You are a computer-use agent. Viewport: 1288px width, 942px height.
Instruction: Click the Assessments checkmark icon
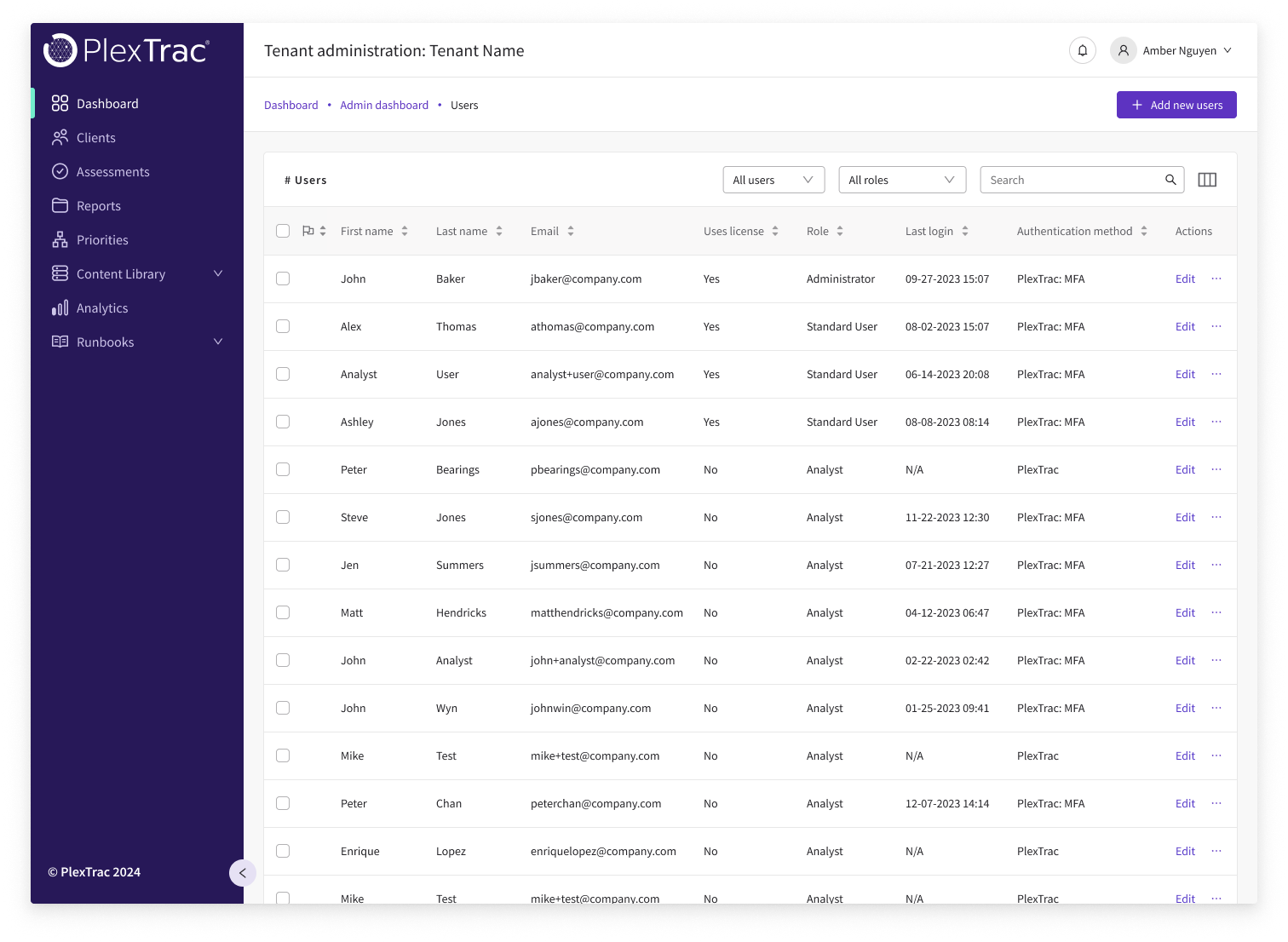[60, 171]
